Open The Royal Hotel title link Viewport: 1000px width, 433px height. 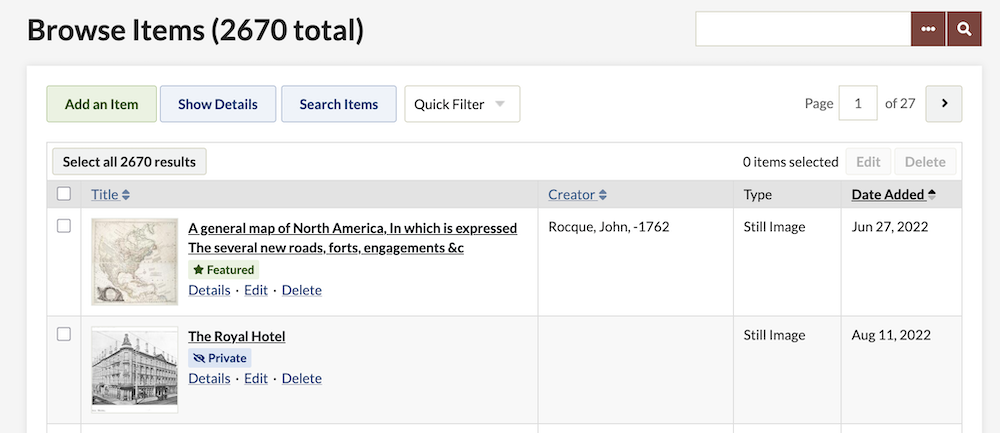pyautogui.click(x=237, y=336)
